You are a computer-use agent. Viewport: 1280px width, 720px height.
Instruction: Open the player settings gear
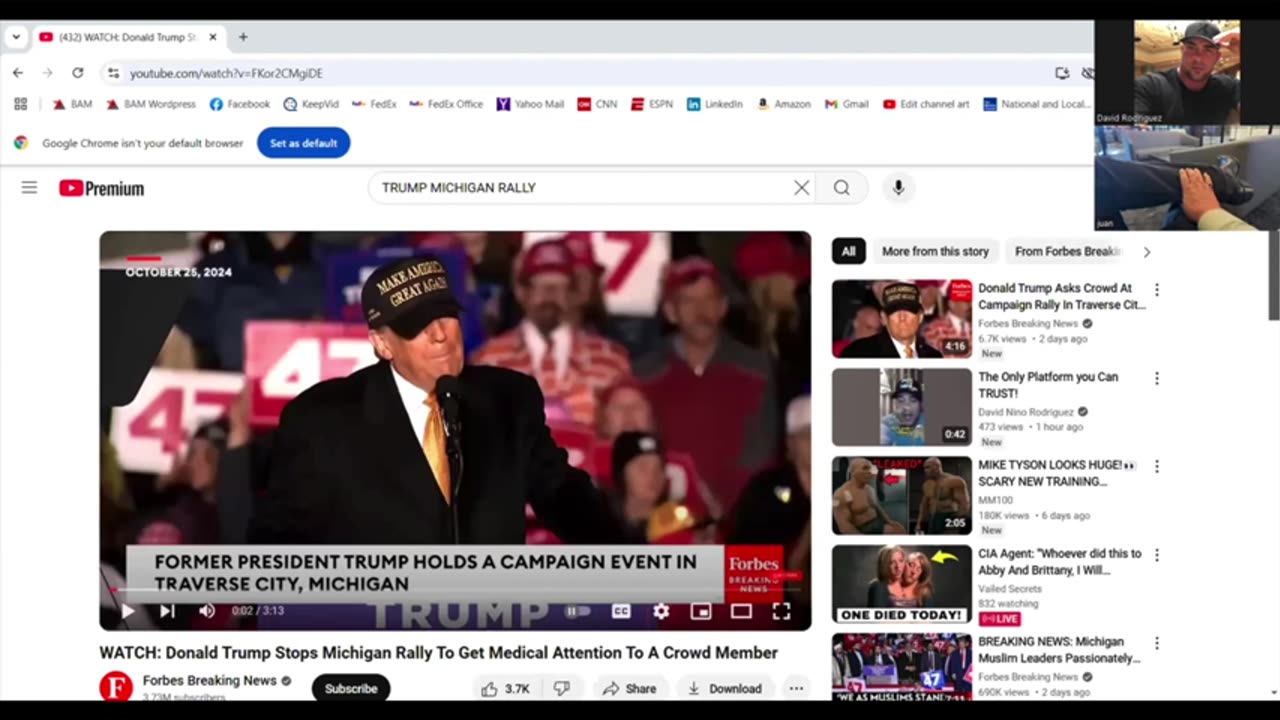pos(661,611)
